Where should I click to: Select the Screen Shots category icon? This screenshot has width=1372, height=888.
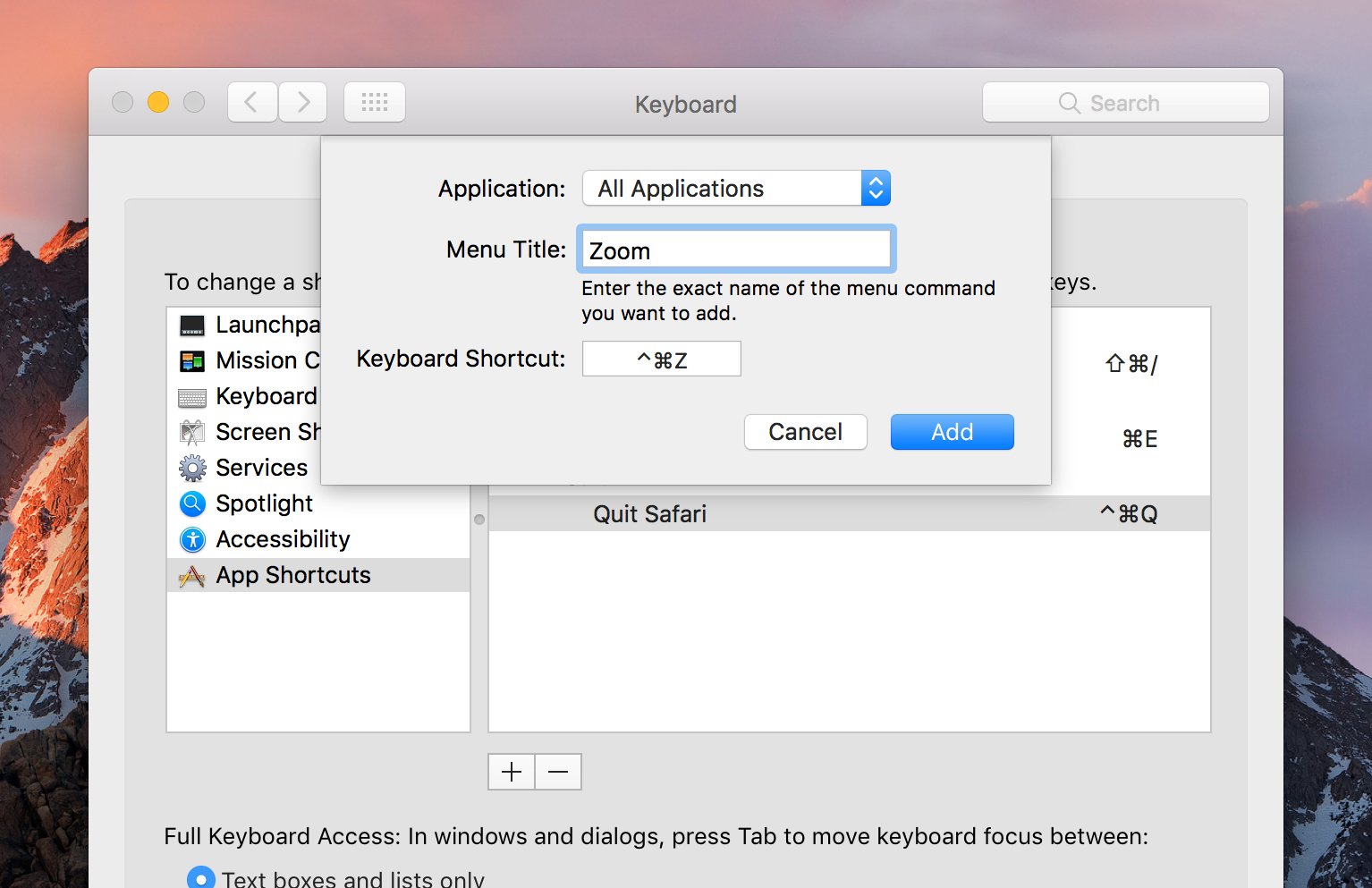(191, 431)
